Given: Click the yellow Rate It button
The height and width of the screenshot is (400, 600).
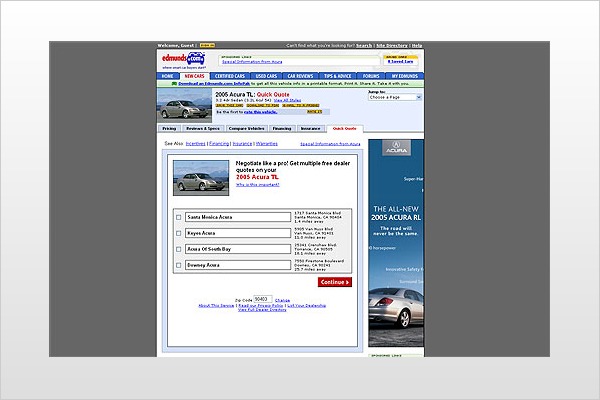Looking at the screenshot, I should (x=314, y=112).
